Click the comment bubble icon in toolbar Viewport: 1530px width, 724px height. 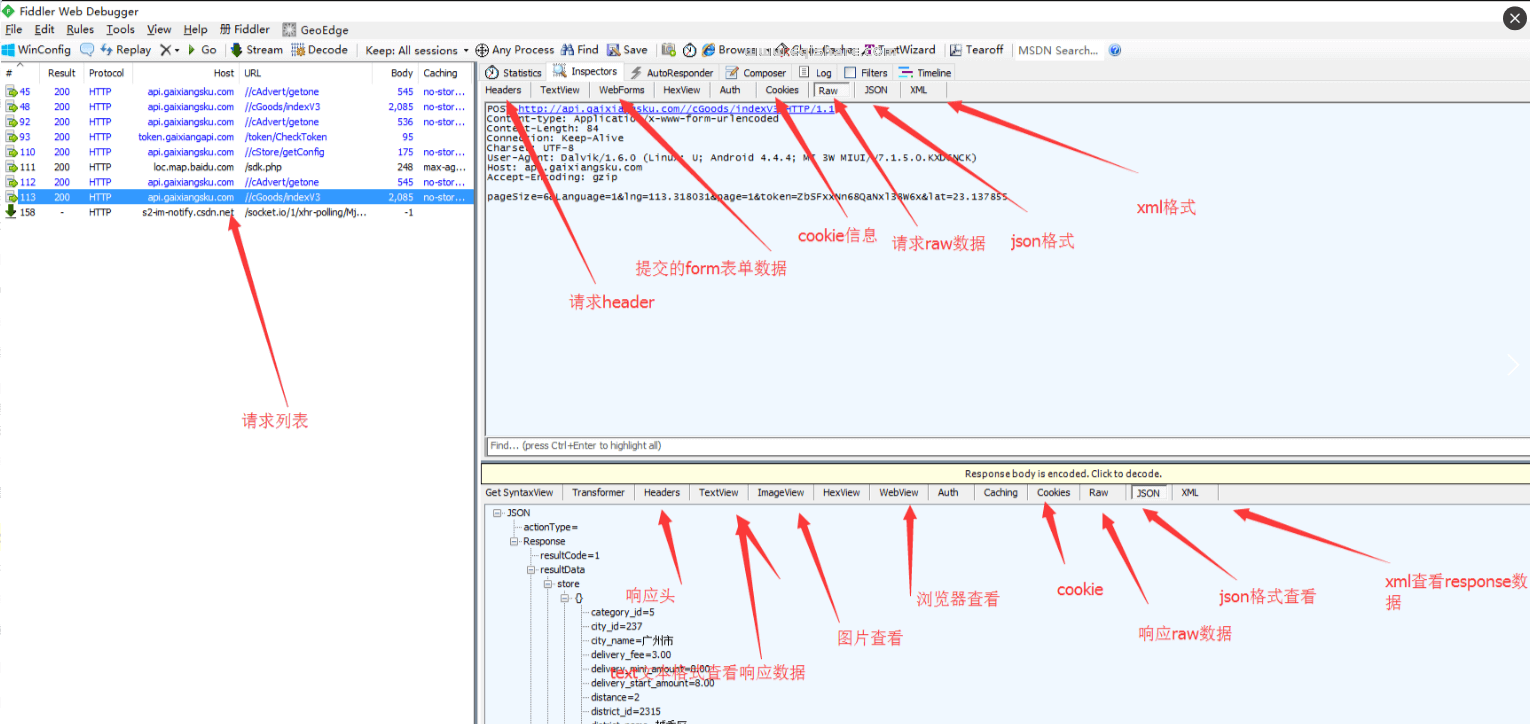[x=87, y=50]
